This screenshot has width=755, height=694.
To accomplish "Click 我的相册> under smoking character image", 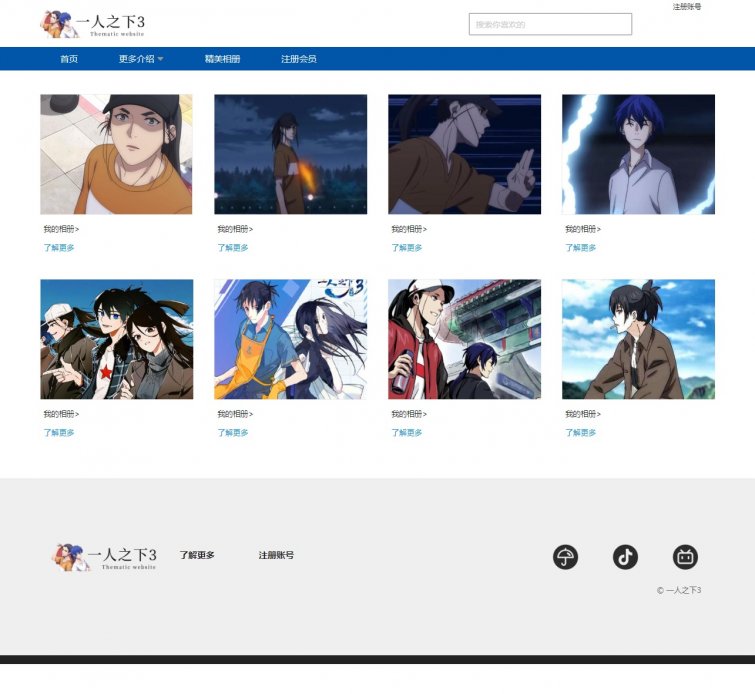I will coord(583,414).
